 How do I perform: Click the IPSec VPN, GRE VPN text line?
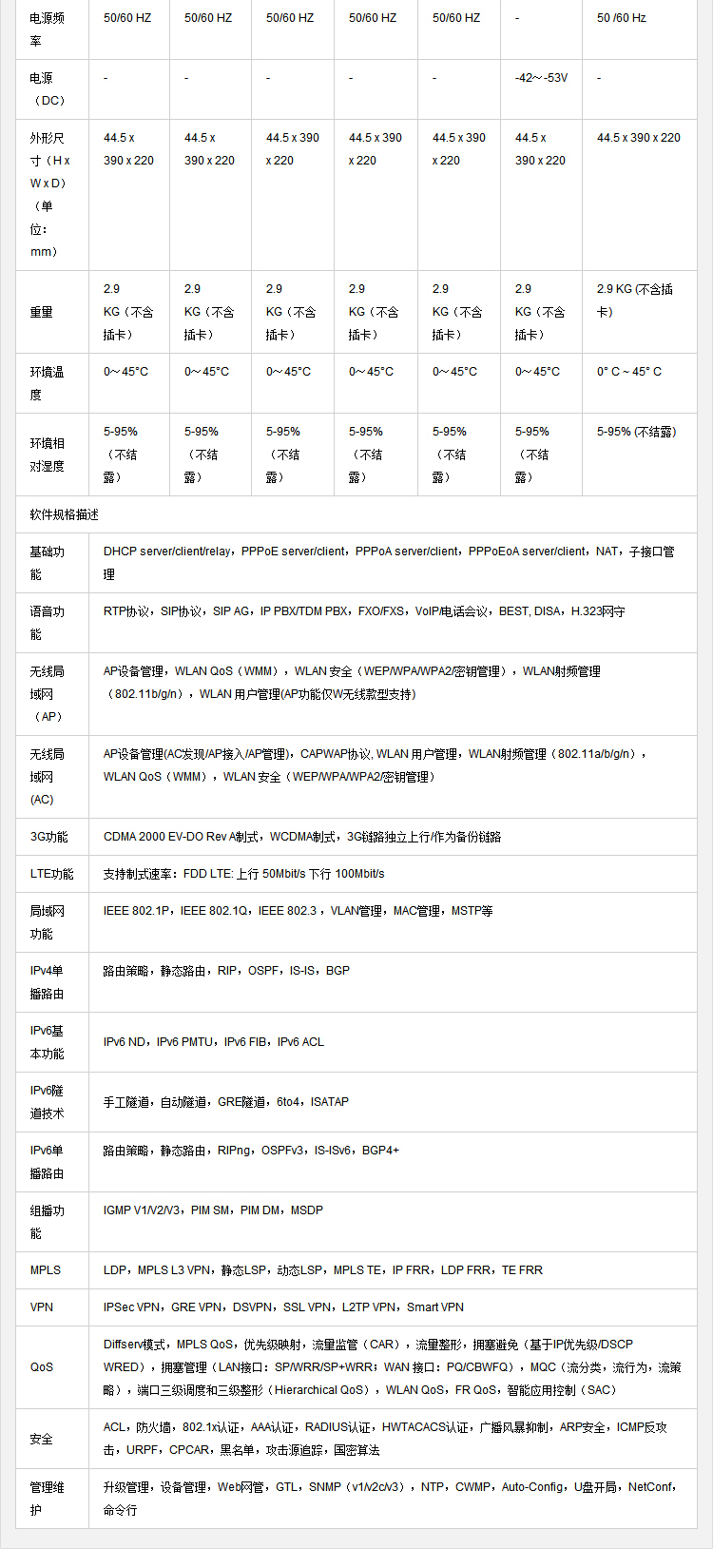[283, 1307]
